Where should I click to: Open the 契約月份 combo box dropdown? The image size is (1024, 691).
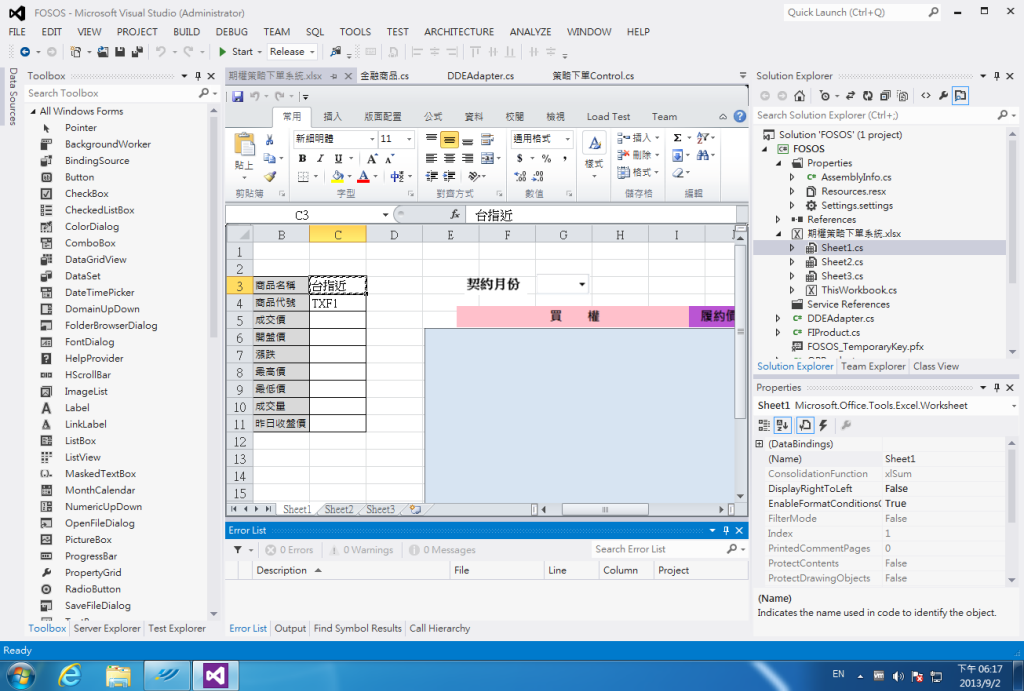581,284
